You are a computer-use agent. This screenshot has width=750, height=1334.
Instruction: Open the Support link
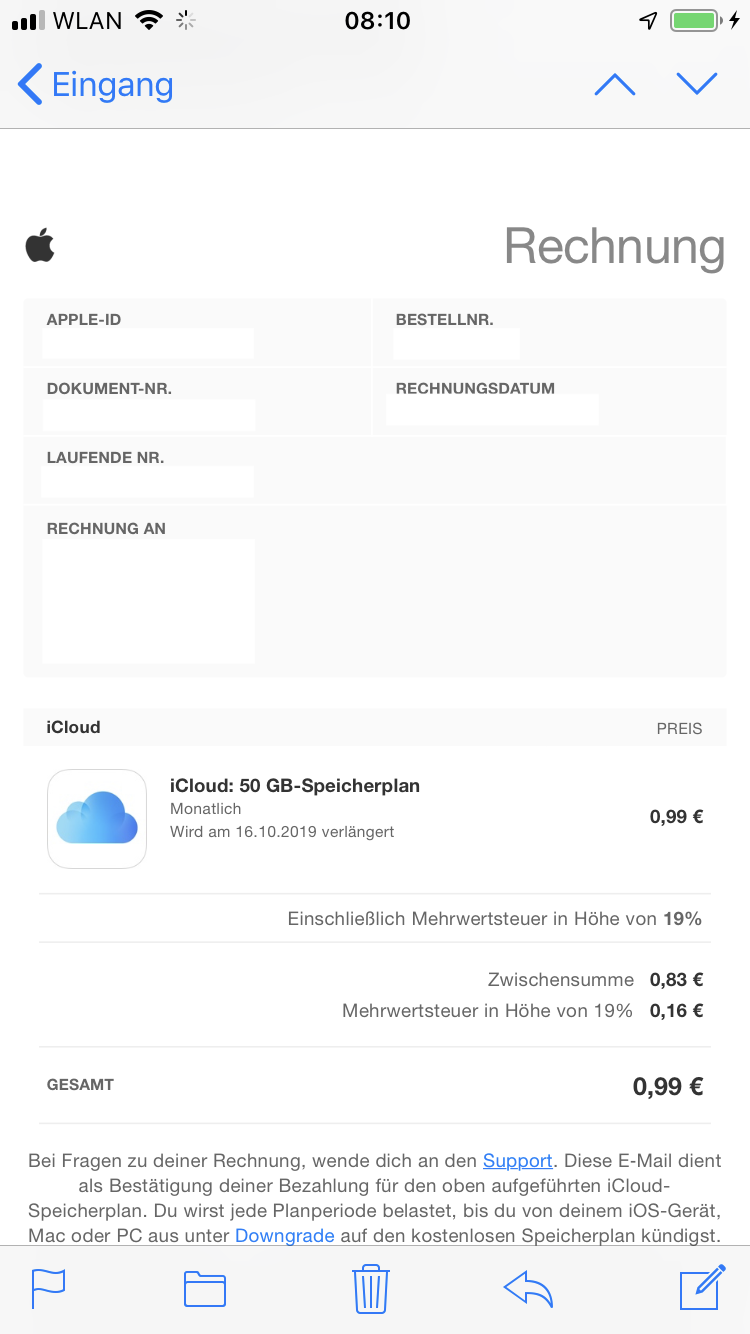click(x=517, y=1161)
